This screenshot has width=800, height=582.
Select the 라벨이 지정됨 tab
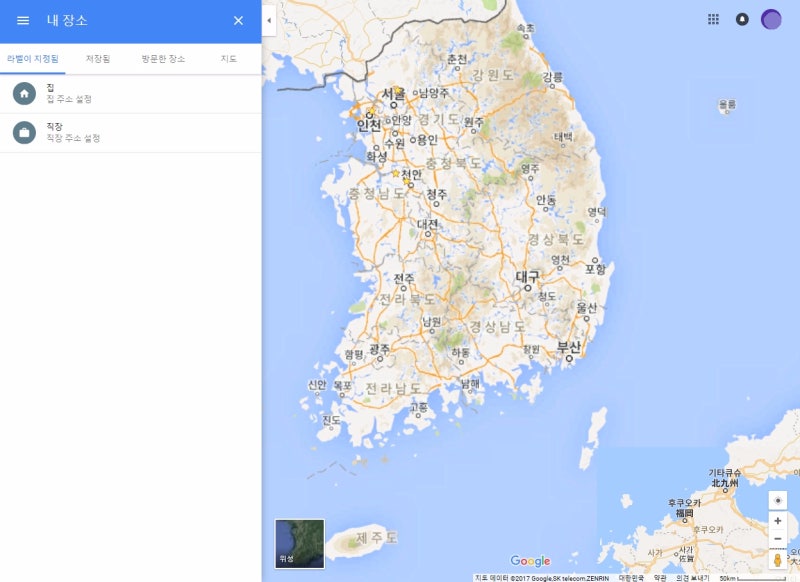pyautogui.click(x=33, y=59)
